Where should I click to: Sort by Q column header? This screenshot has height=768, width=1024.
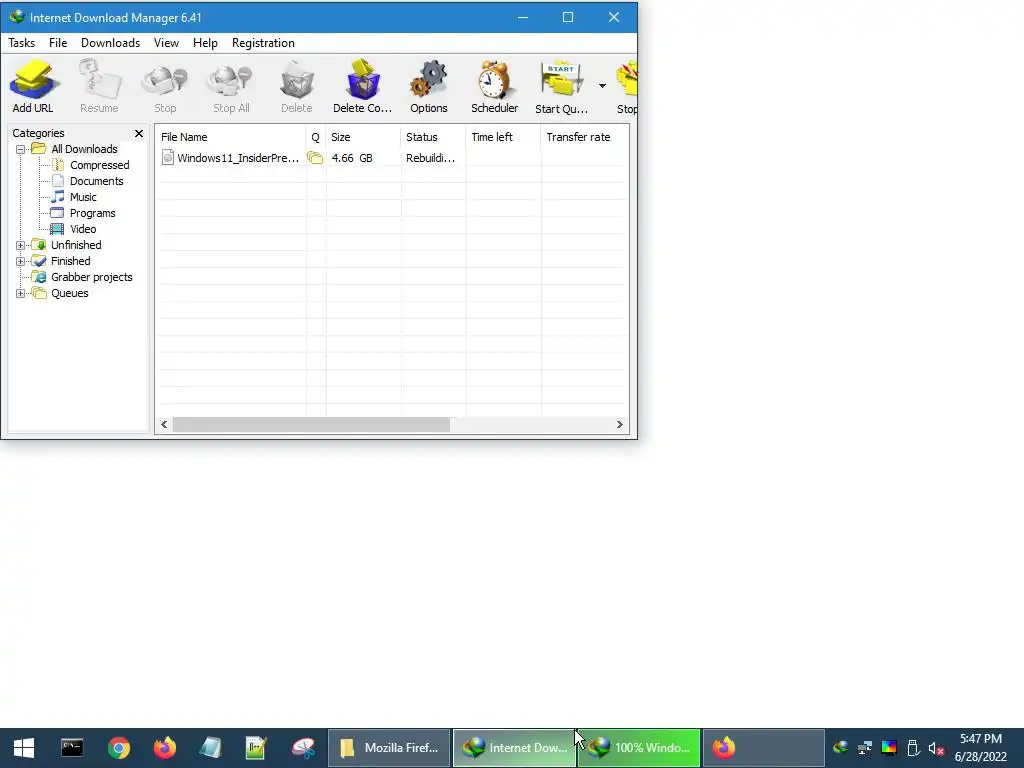pos(315,137)
